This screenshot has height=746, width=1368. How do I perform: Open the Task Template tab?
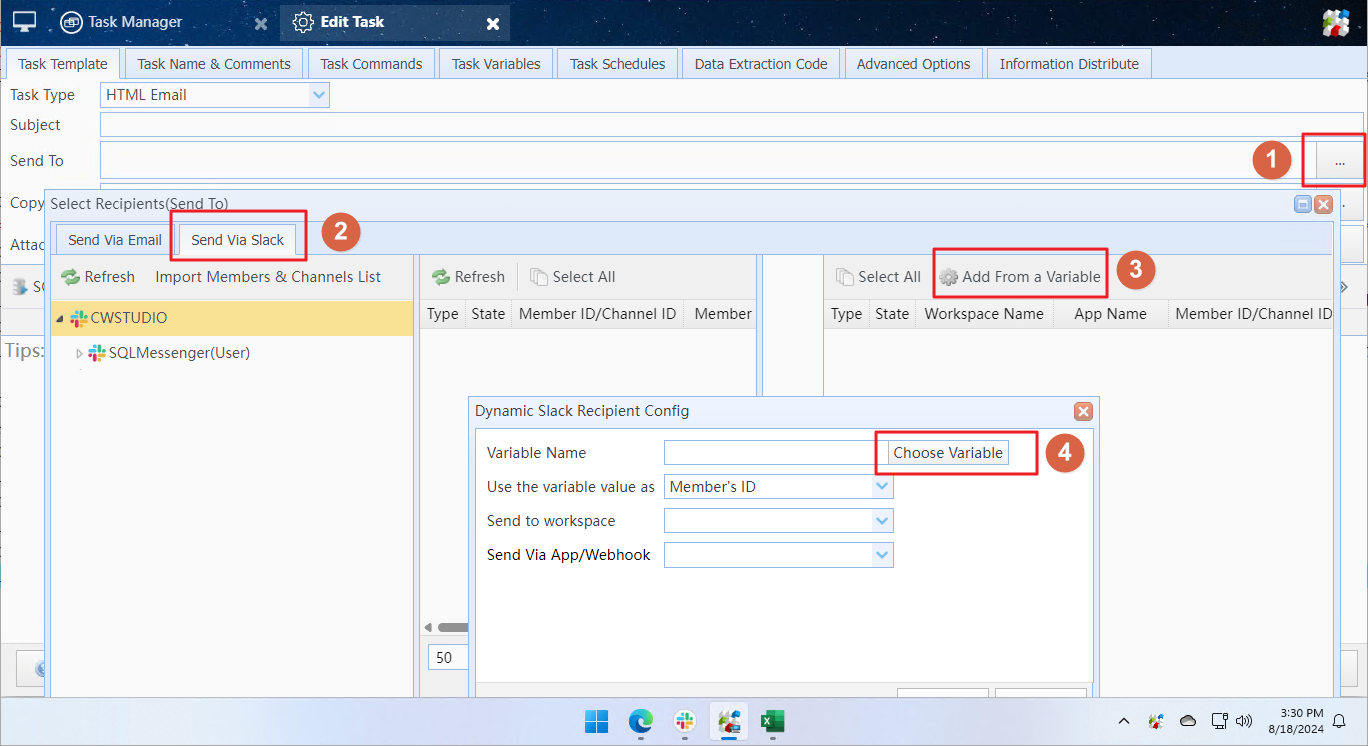click(63, 64)
